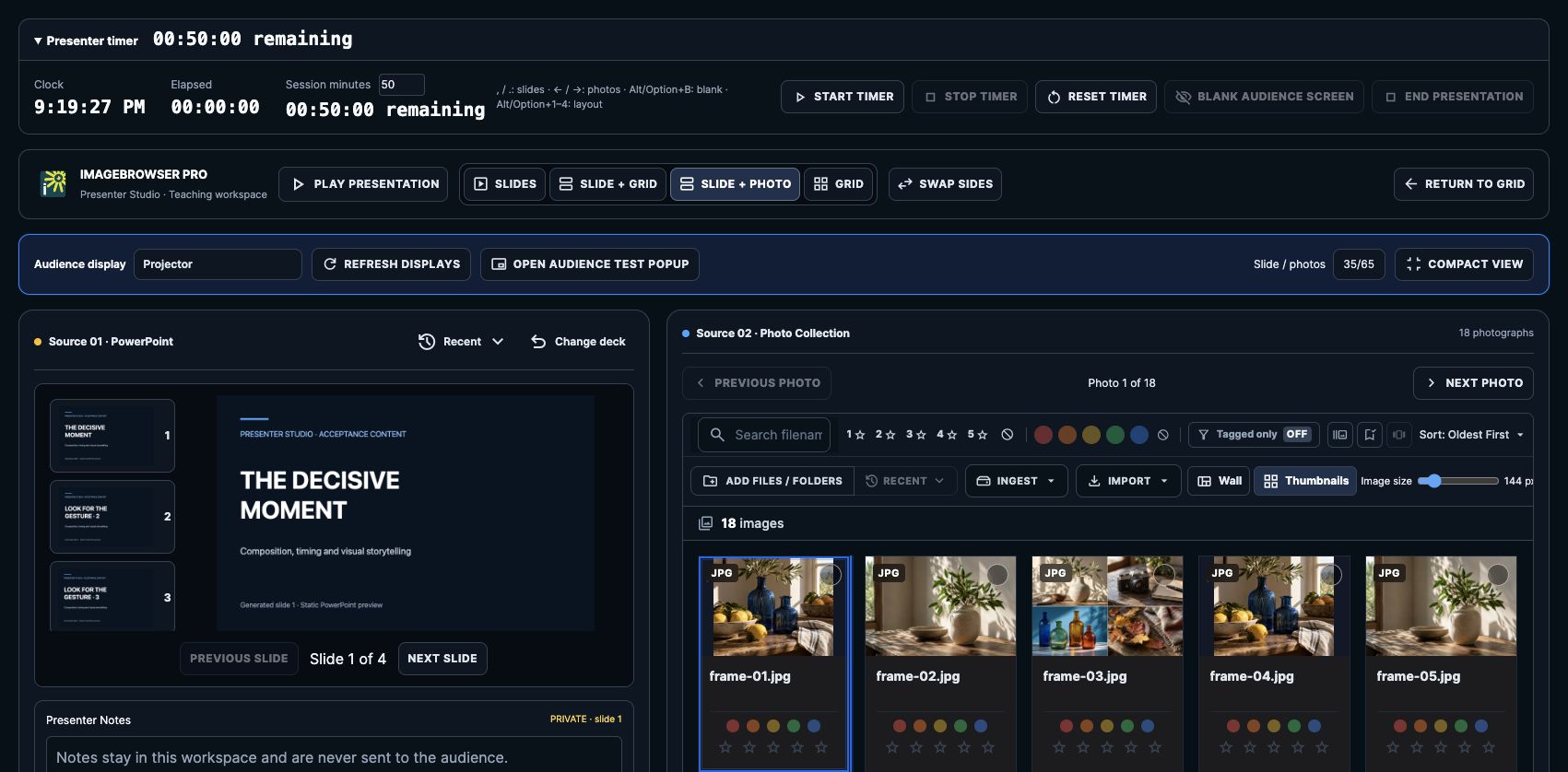Rate frame-05.jpg with two stars
The height and width of the screenshot is (772, 1568).
(x=1417, y=747)
